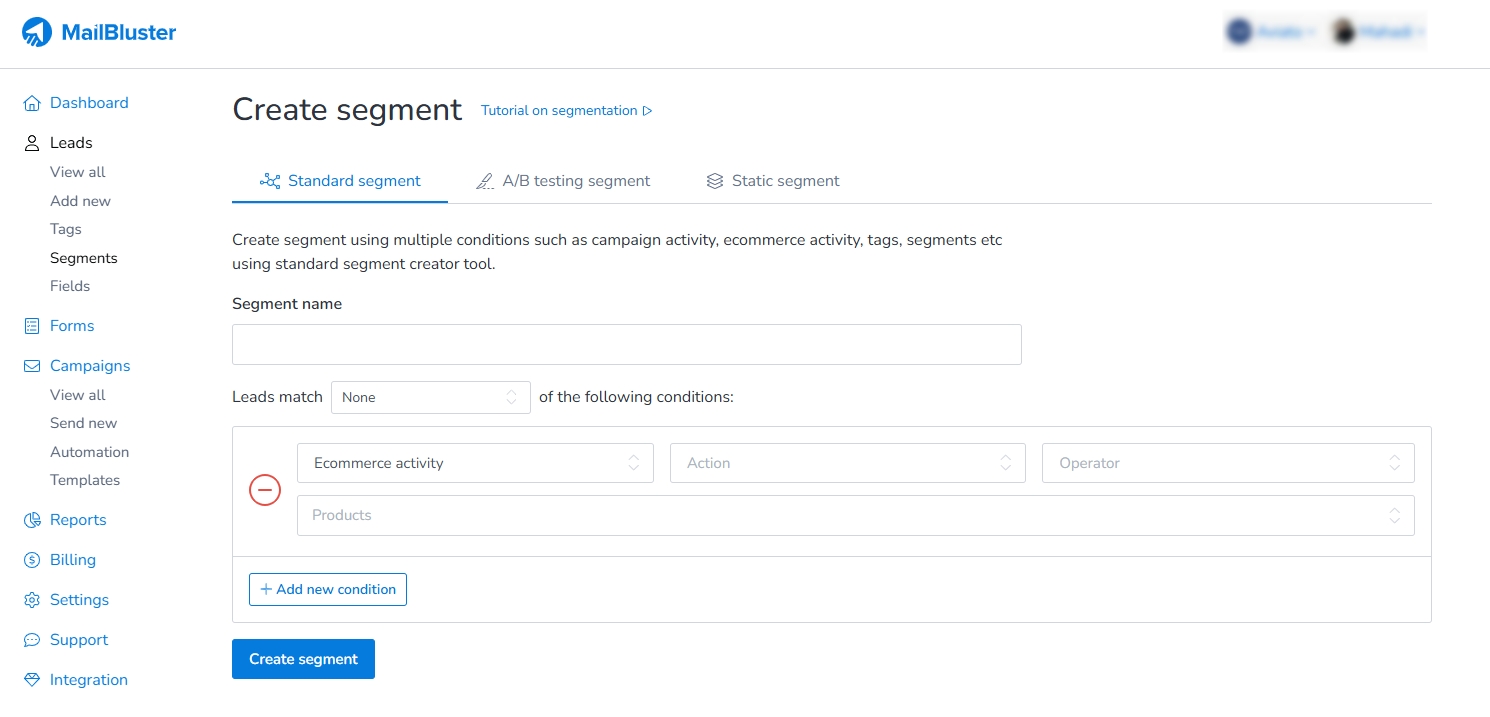Click the Billing dollar icon

point(32,560)
